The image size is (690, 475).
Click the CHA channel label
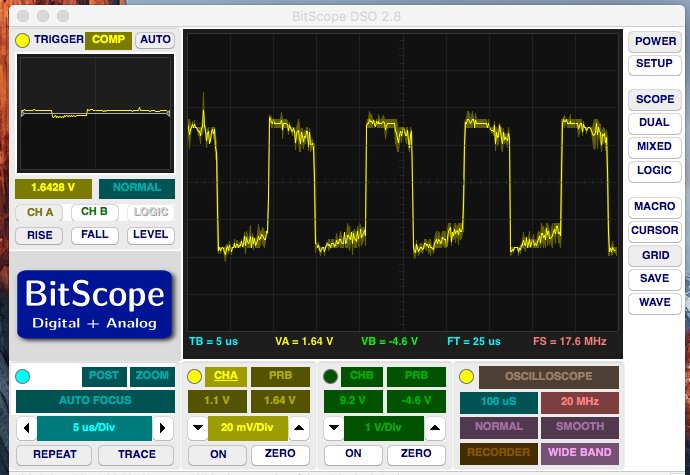click(226, 376)
